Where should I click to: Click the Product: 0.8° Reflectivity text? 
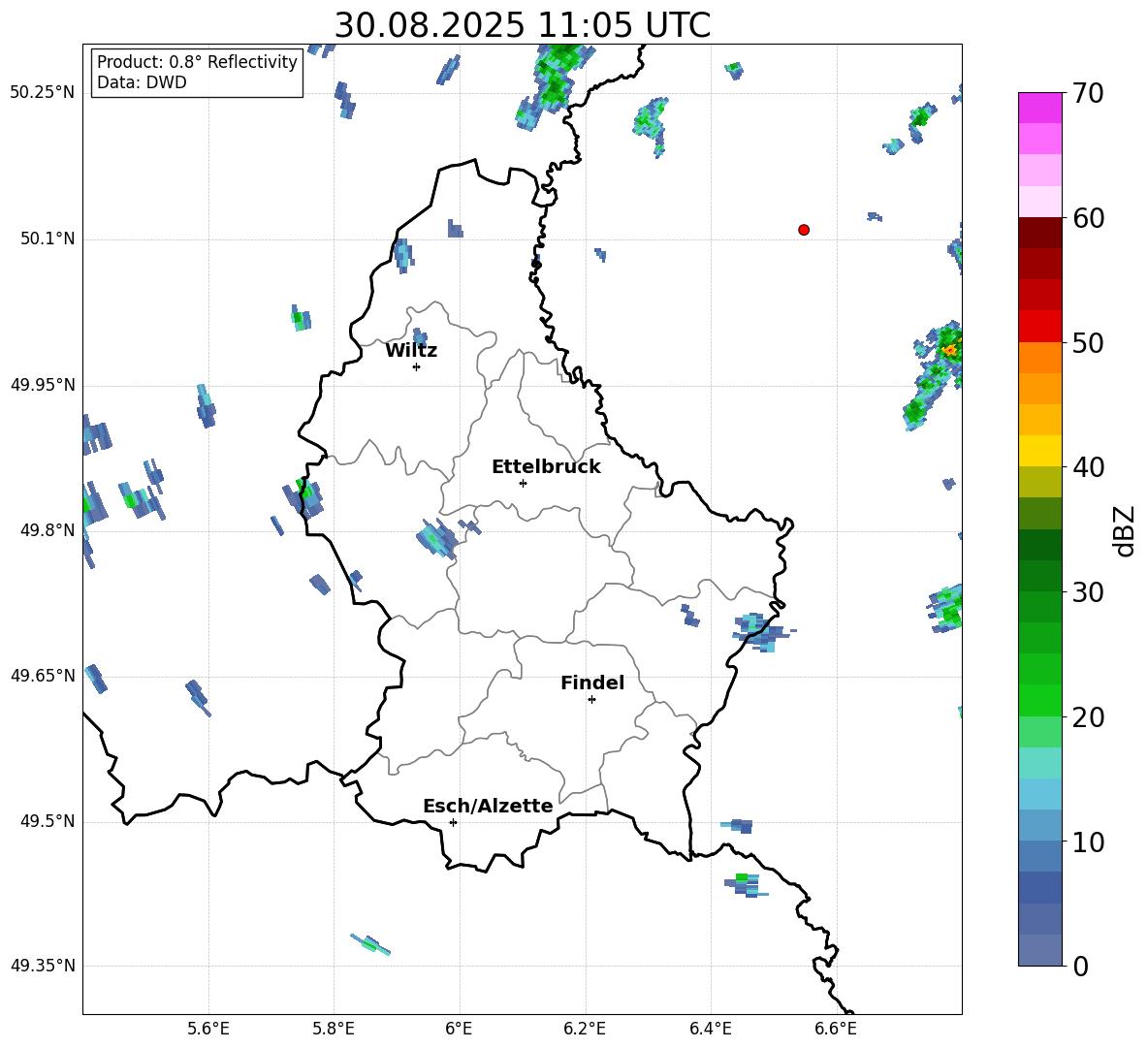coord(197,62)
